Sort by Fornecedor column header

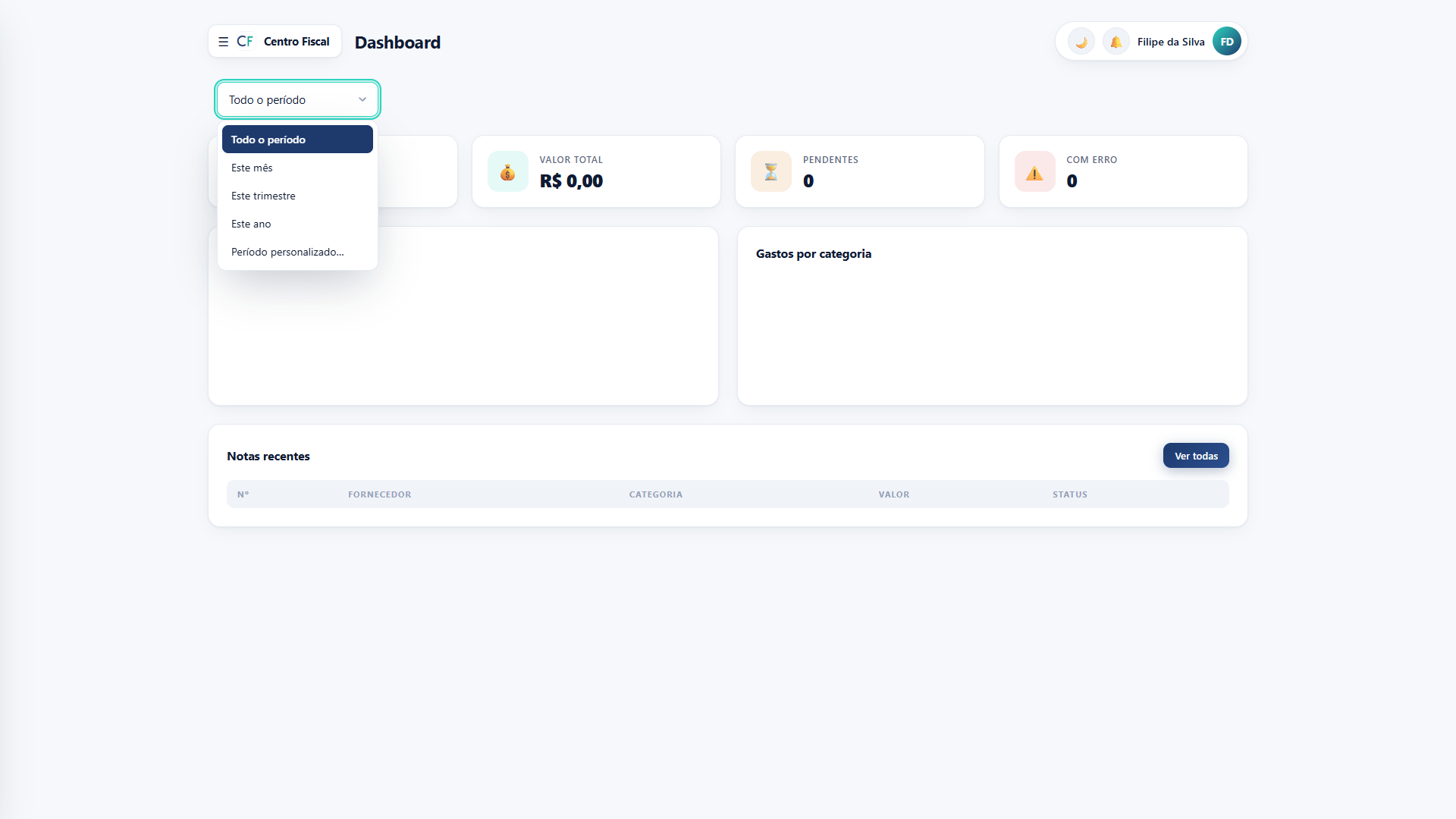coord(380,494)
